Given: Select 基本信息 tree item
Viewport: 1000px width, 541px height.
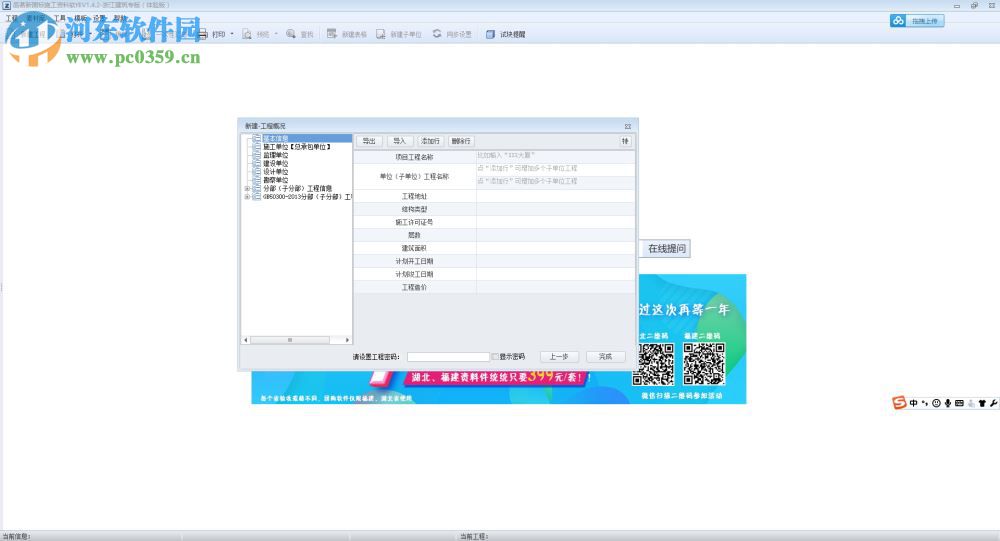Looking at the screenshot, I should pos(276,138).
